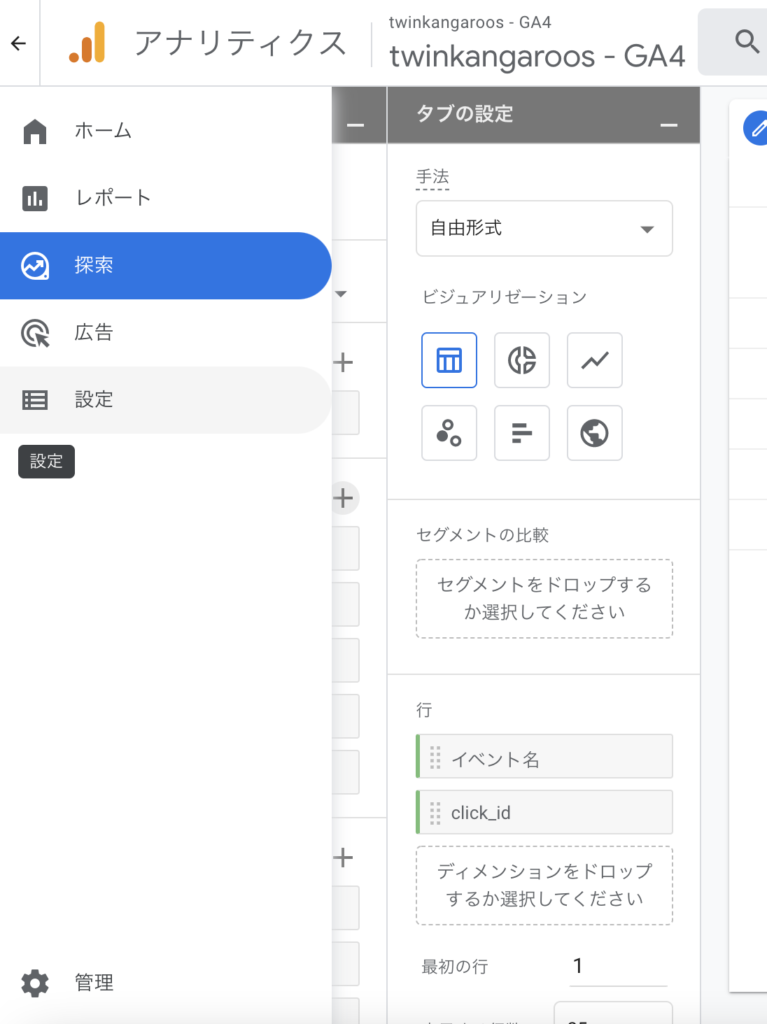The height and width of the screenshot is (1024, 767).
Task: Open the 広告 navigation item
Action: click(165, 332)
